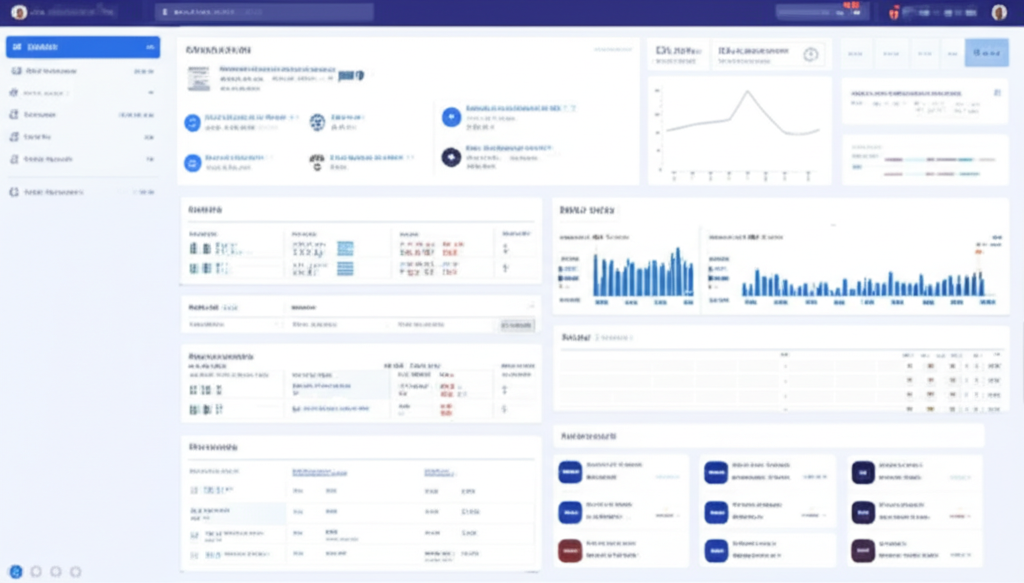The image size is (1024, 583).
Task: Click the gray button ending the filter row
Action: point(517,325)
